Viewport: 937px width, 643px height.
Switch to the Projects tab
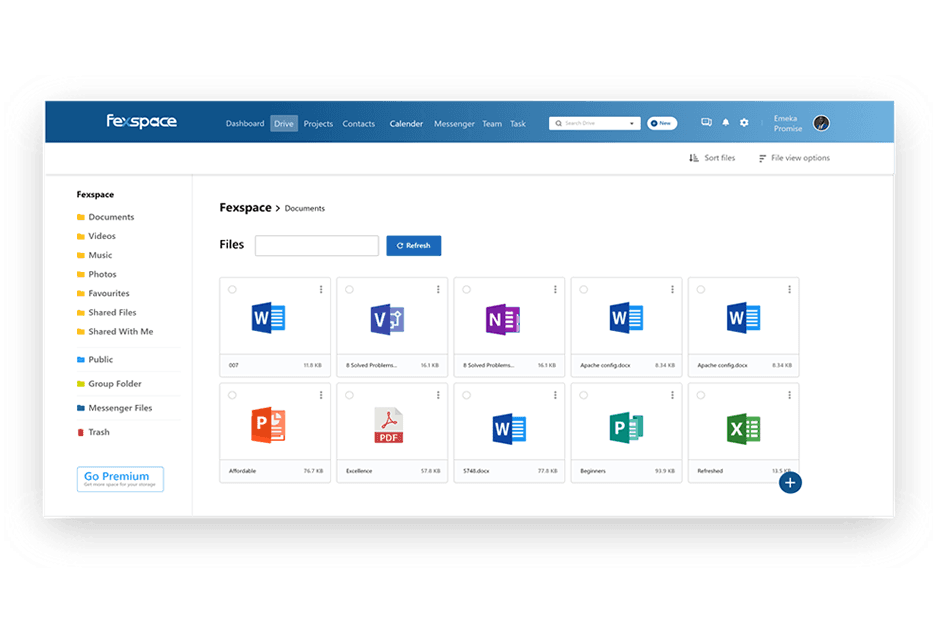(x=318, y=124)
